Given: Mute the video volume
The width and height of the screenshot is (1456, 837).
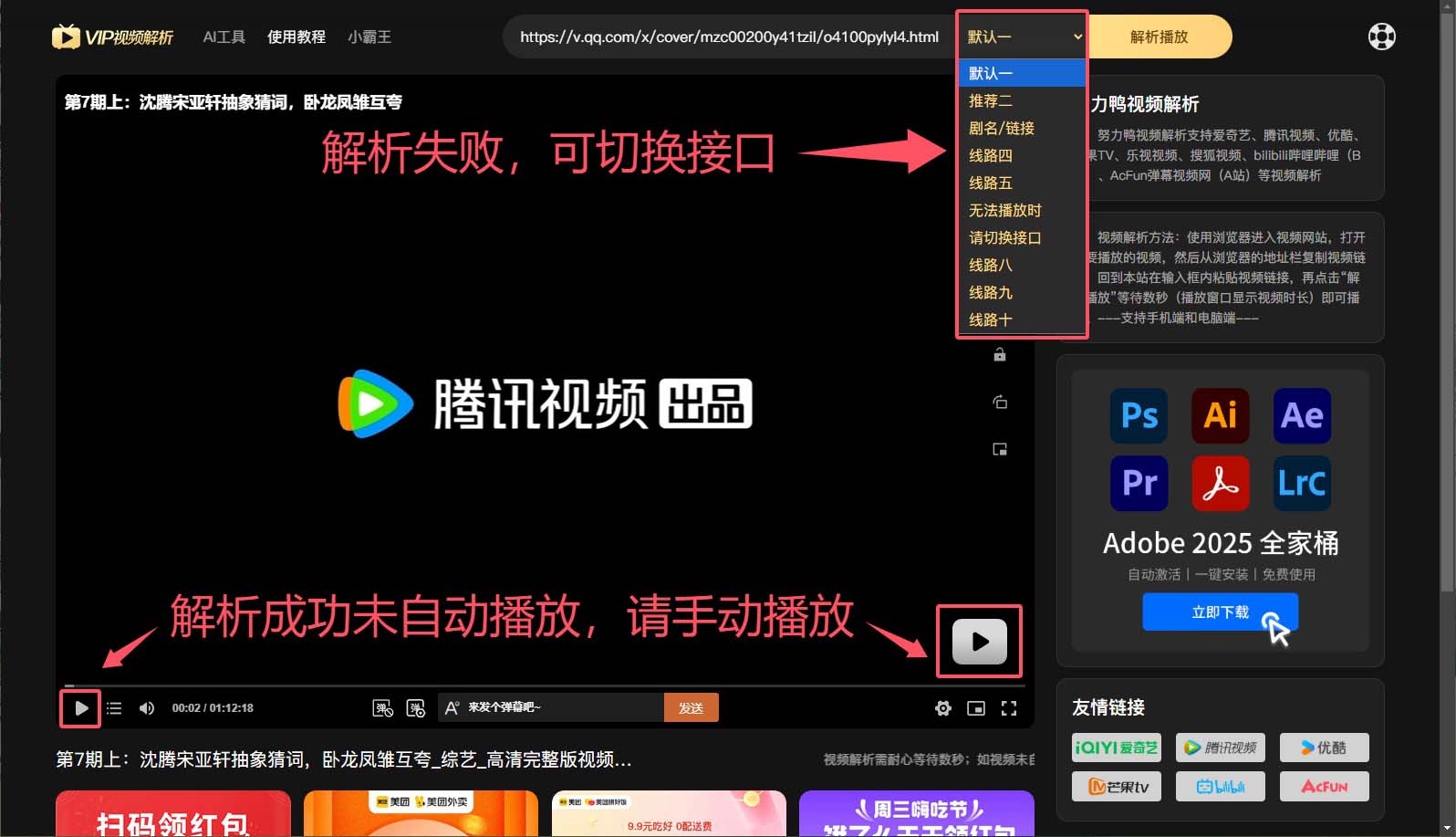Looking at the screenshot, I should click(146, 708).
